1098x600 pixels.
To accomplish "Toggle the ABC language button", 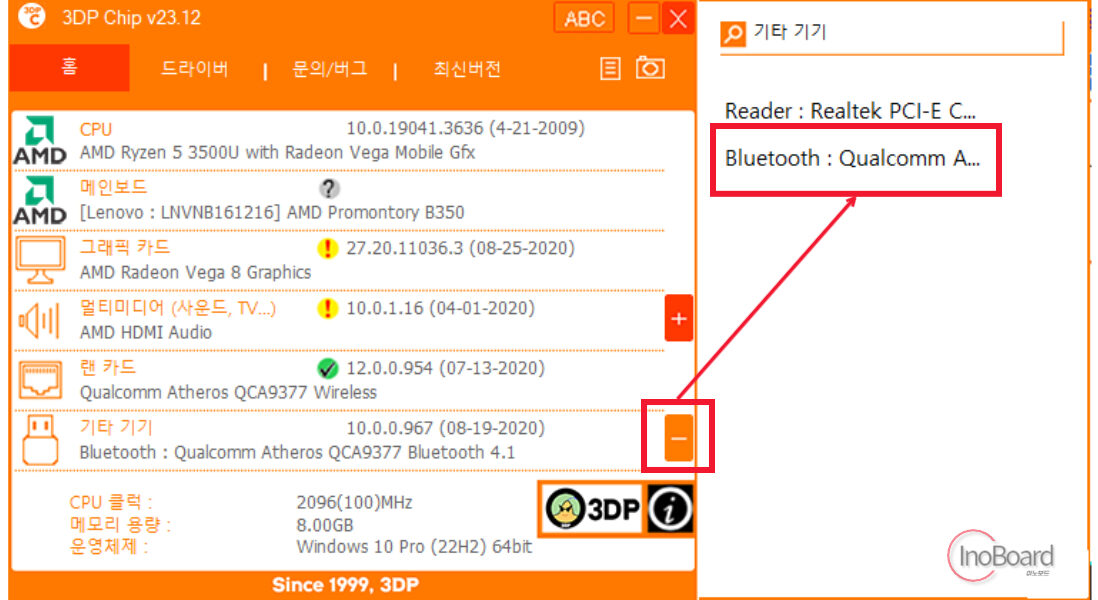I will (x=584, y=18).
